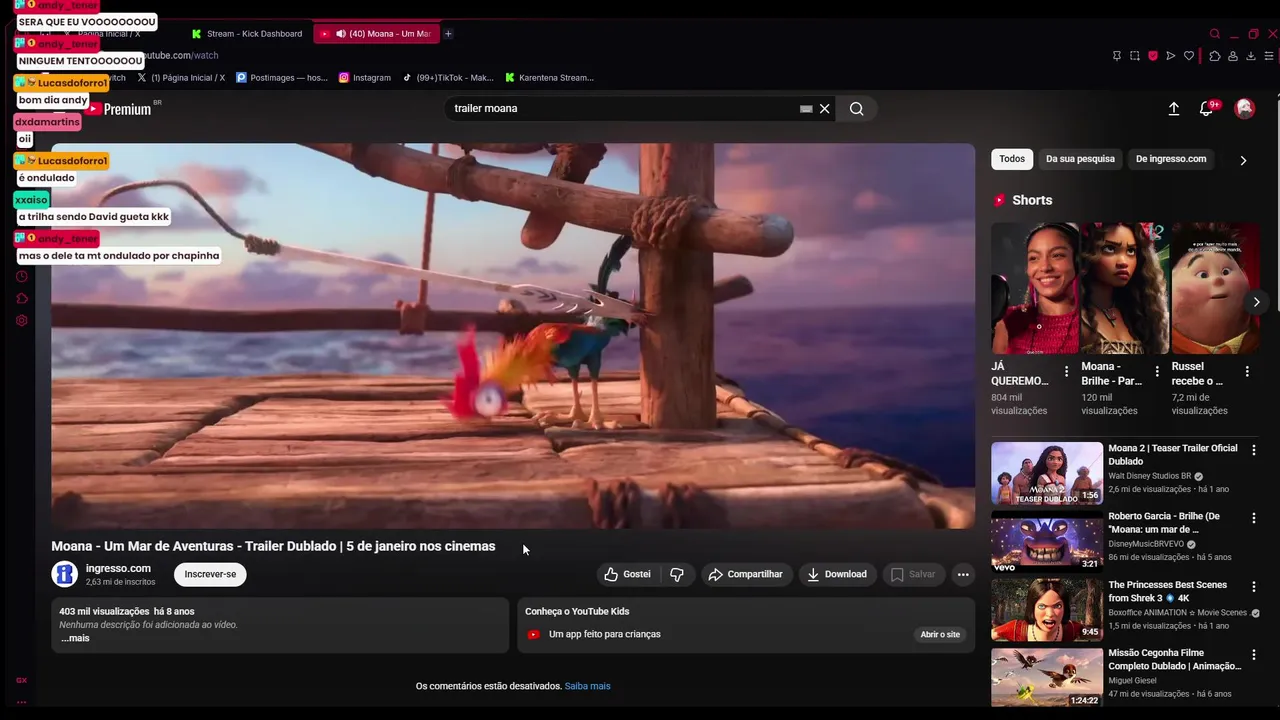Click the Abrir o site button

[x=940, y=634]
